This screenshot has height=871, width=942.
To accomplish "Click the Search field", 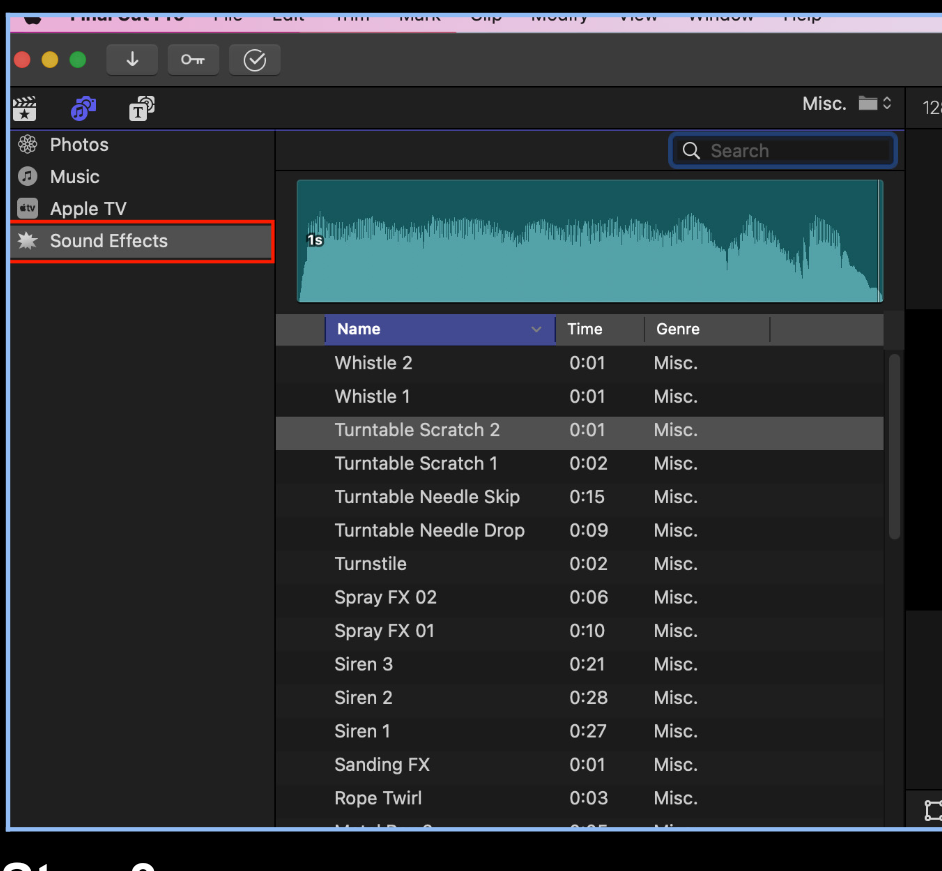I will pos(783,151).
